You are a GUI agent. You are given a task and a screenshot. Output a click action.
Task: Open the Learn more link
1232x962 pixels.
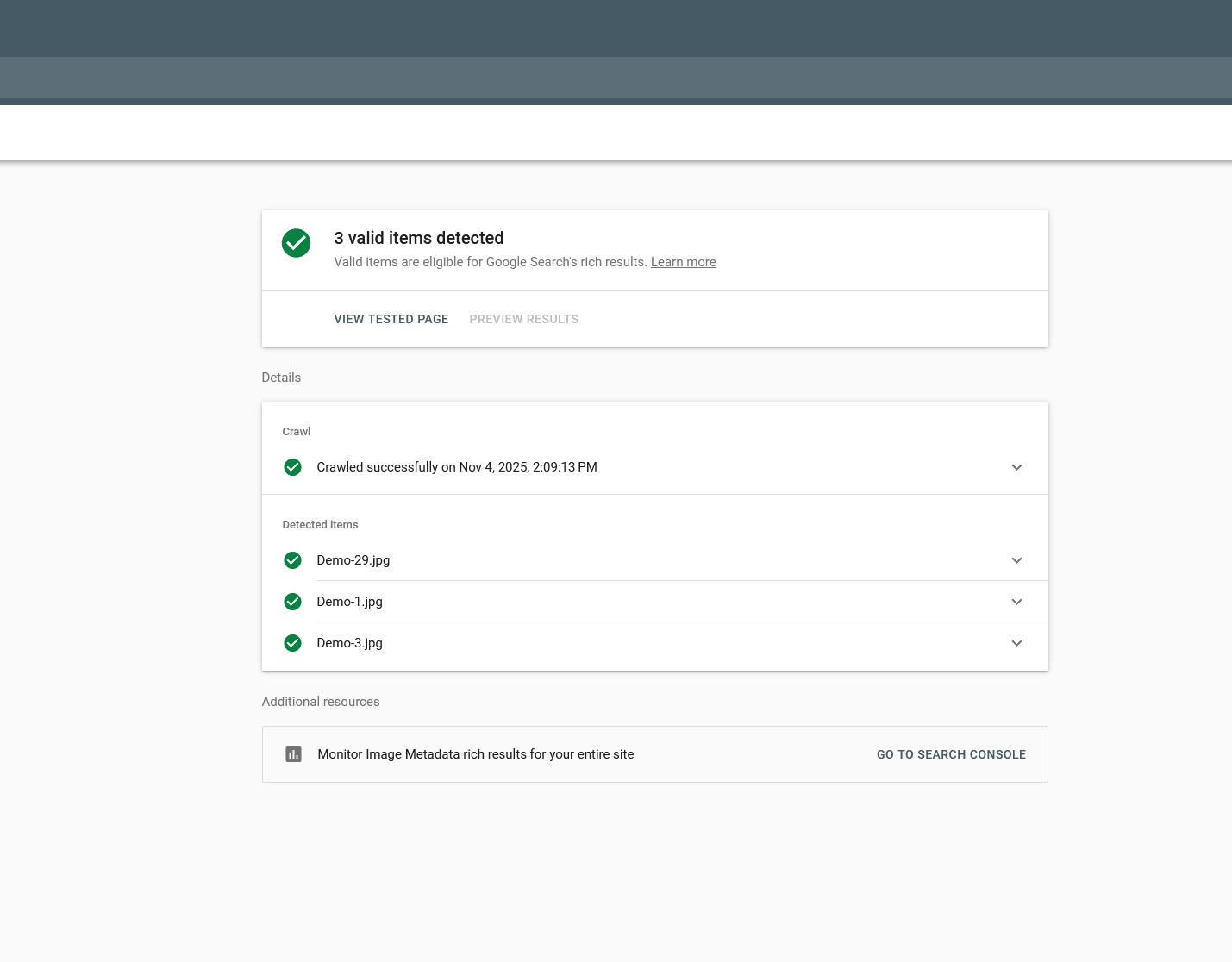[x=683, y=262]
